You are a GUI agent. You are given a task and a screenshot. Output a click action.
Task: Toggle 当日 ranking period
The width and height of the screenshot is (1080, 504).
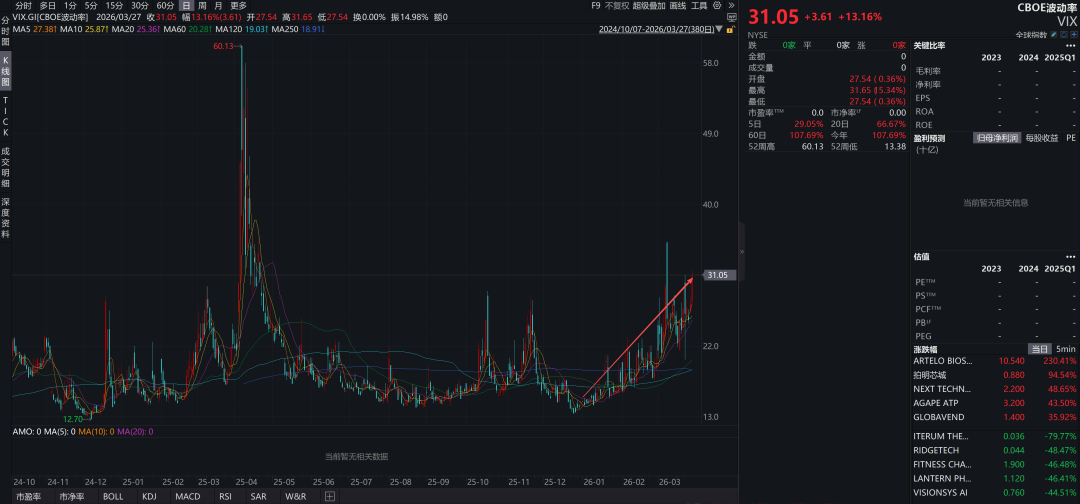(x=1039, y=349)
